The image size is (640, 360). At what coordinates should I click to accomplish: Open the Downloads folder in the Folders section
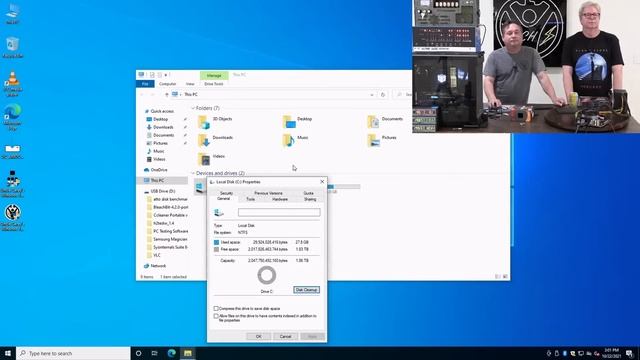click(x=216, y=140)
